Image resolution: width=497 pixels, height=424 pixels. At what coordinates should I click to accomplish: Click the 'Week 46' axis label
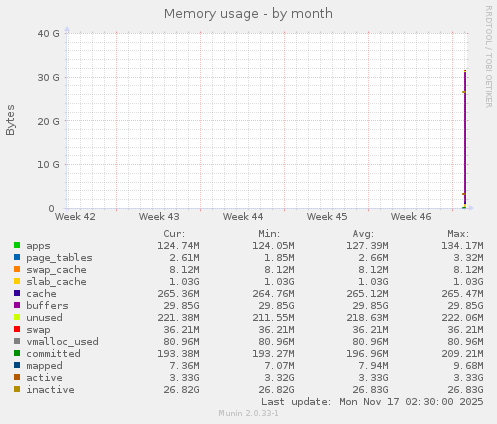point(411,217)
